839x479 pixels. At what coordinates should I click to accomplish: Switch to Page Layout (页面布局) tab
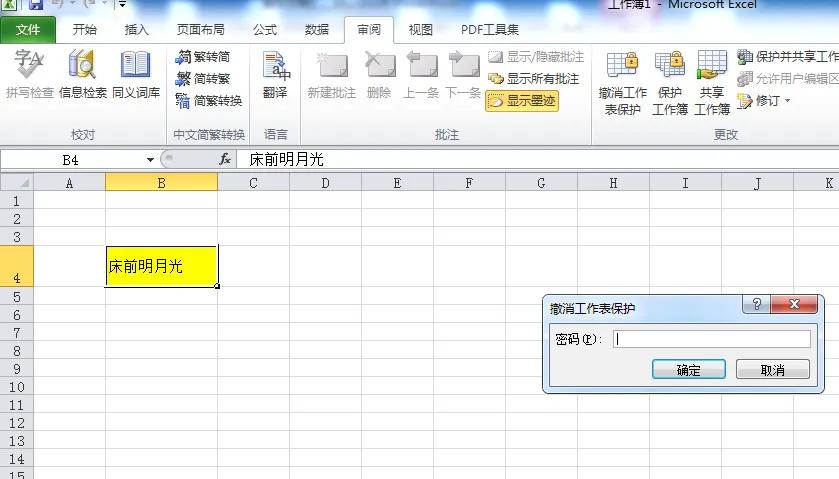pos(201,29)
